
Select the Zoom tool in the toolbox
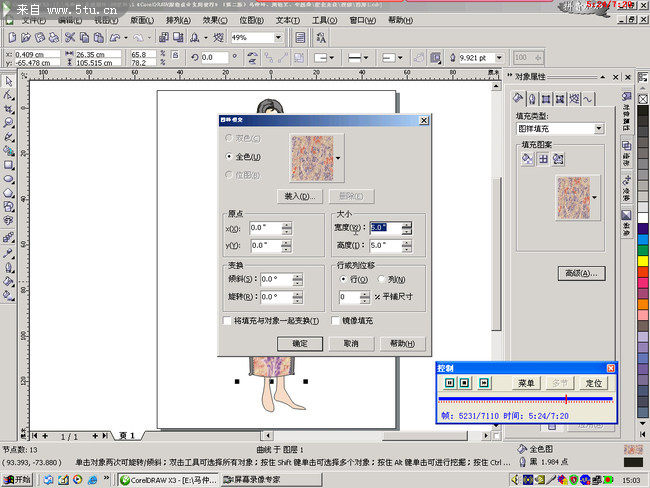click(x=8, y=122)
